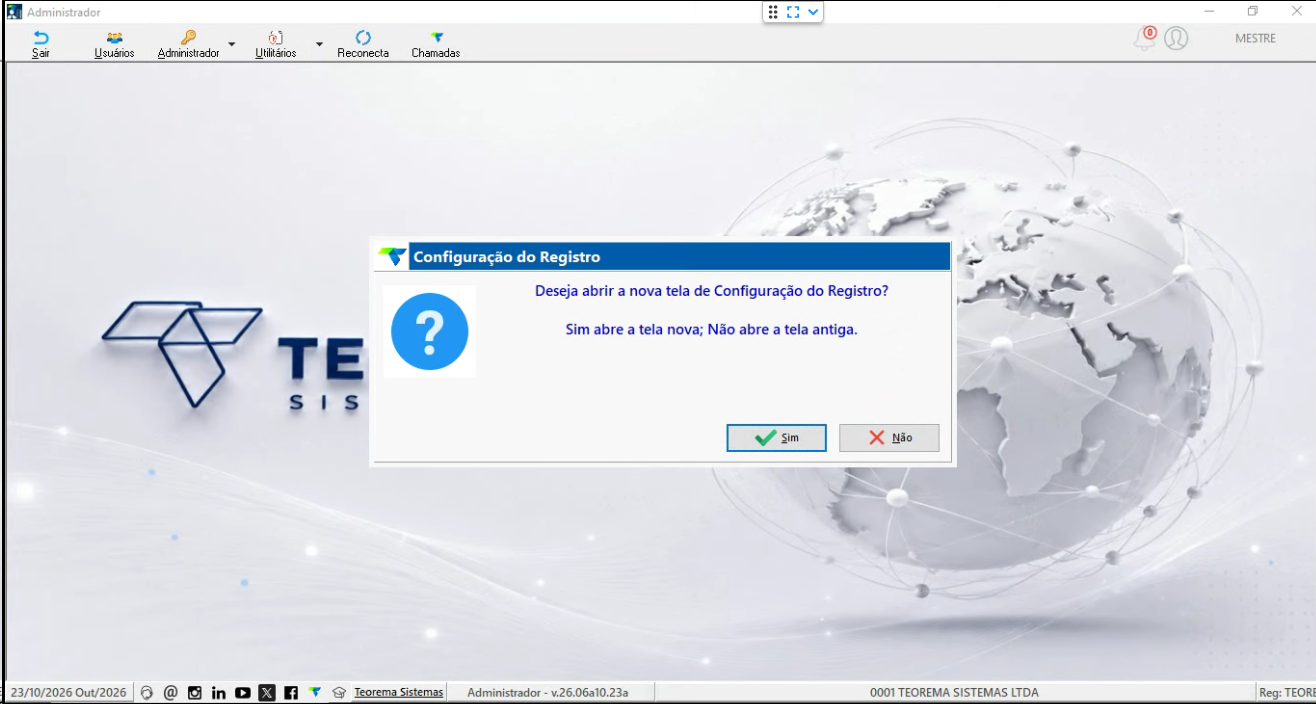
Task: Click the 23/10/2026 Out/2026 date field
Action: click(69, 692)
